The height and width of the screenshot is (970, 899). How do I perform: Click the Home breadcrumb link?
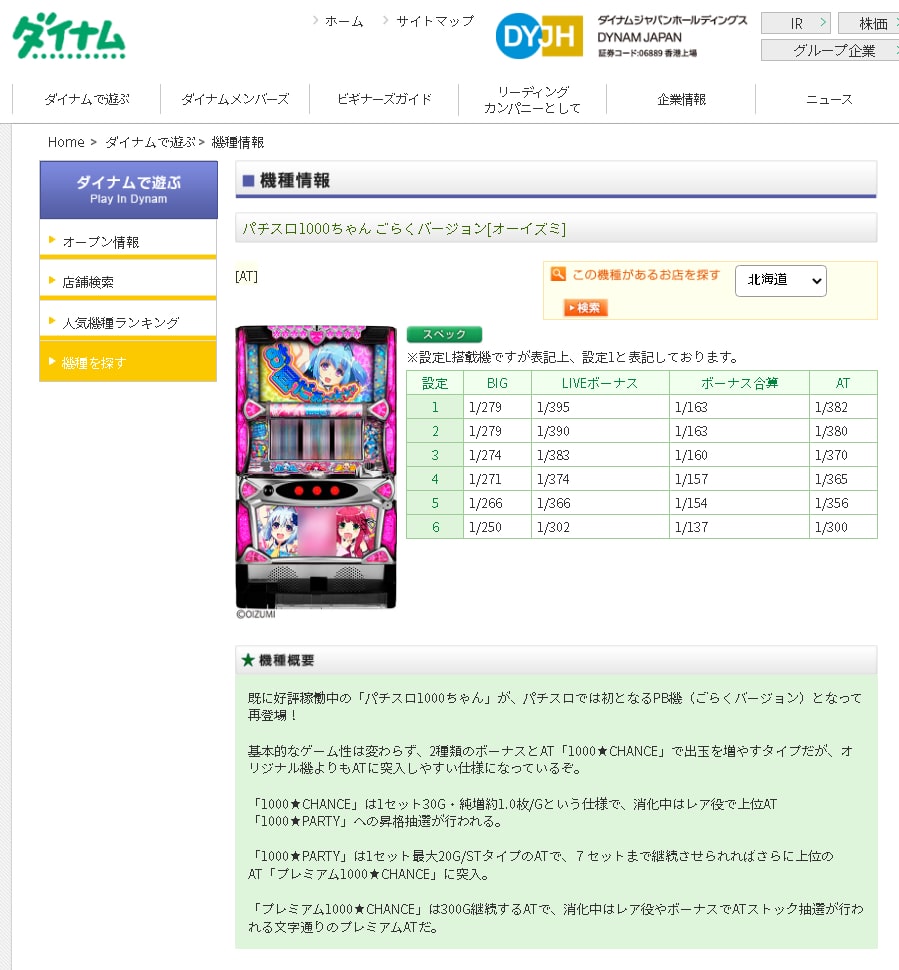point(66,142)
